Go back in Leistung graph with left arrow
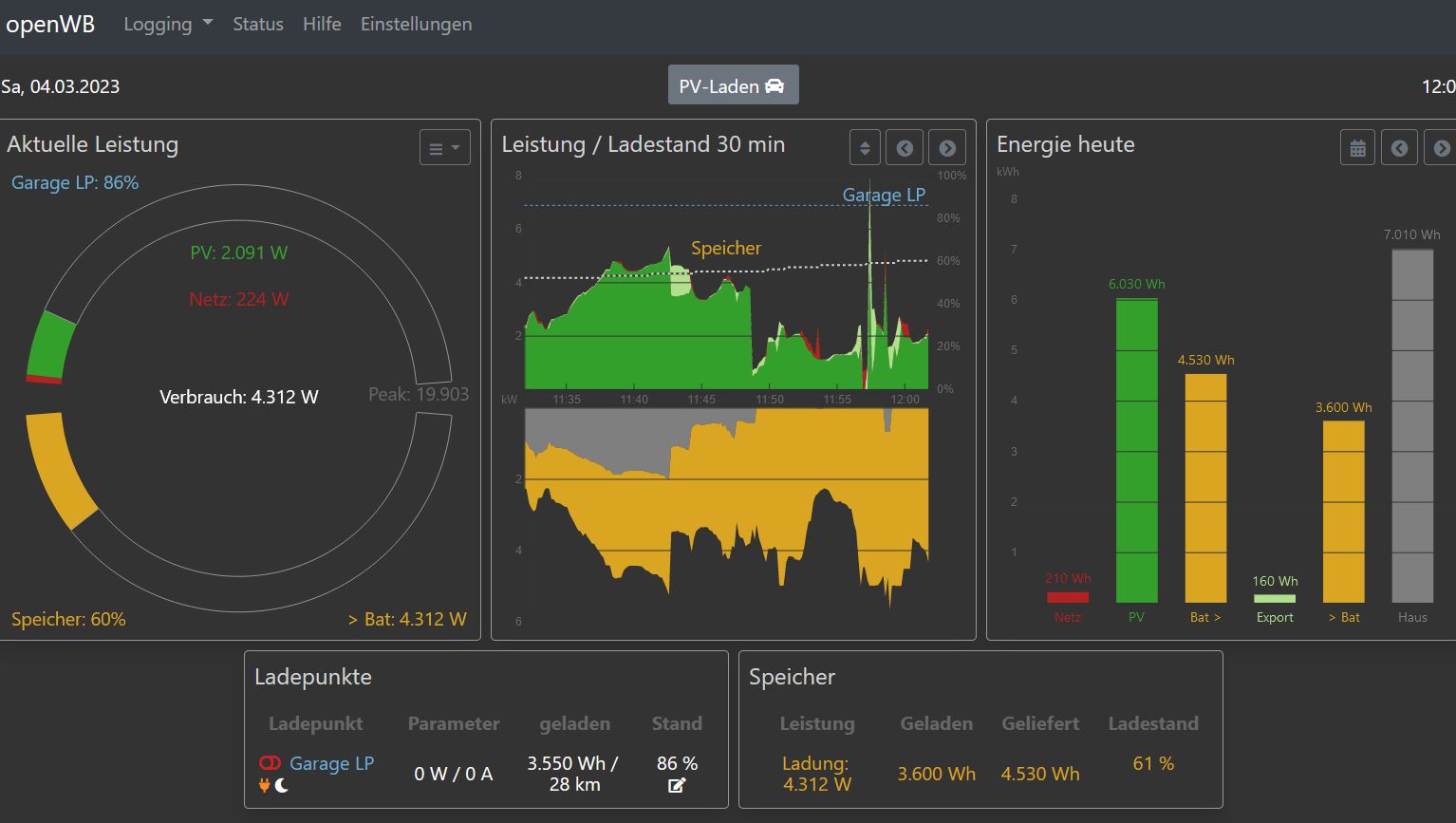 pos(905,148)
